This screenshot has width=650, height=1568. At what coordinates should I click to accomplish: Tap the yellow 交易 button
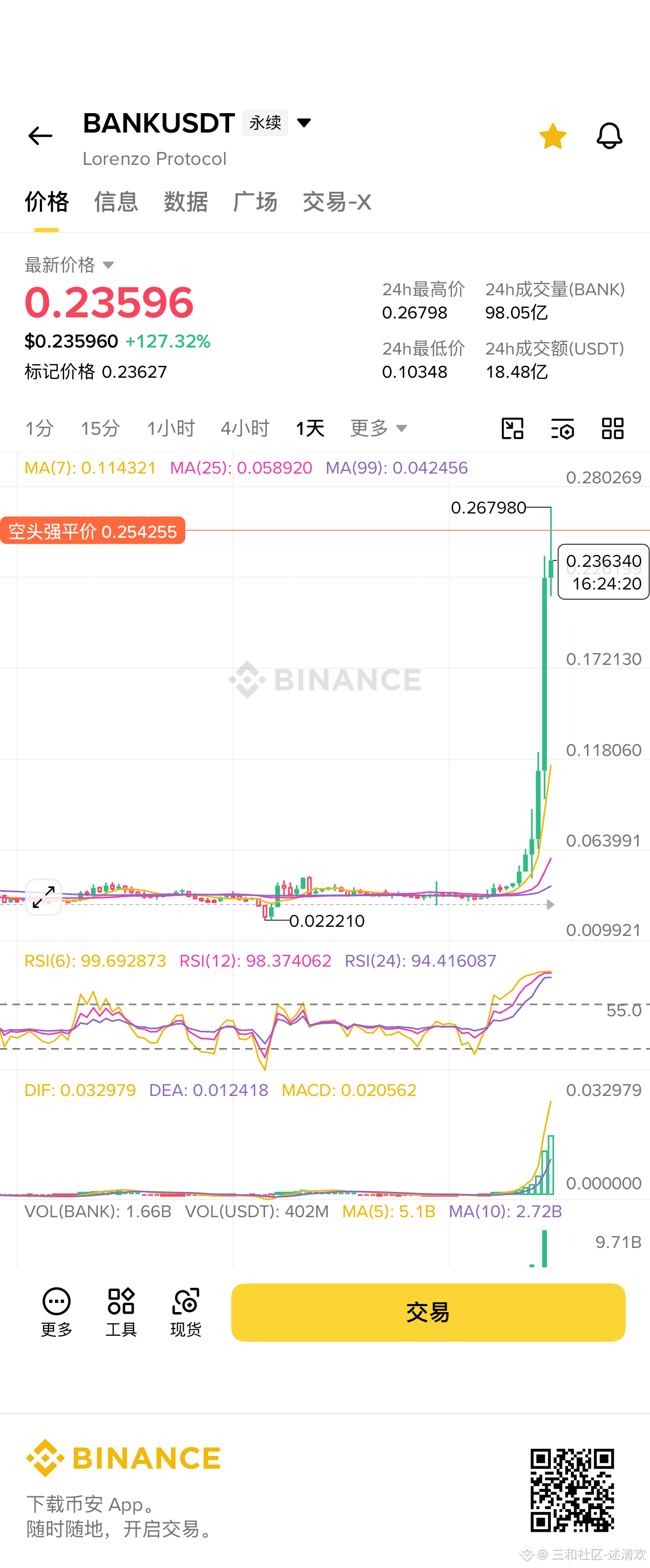click(x=428, y=1313)
